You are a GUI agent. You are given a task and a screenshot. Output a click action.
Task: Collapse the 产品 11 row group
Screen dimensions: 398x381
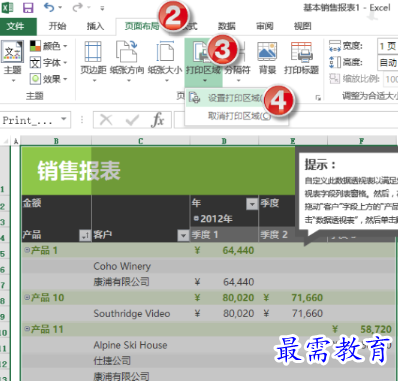coord(27,329)
